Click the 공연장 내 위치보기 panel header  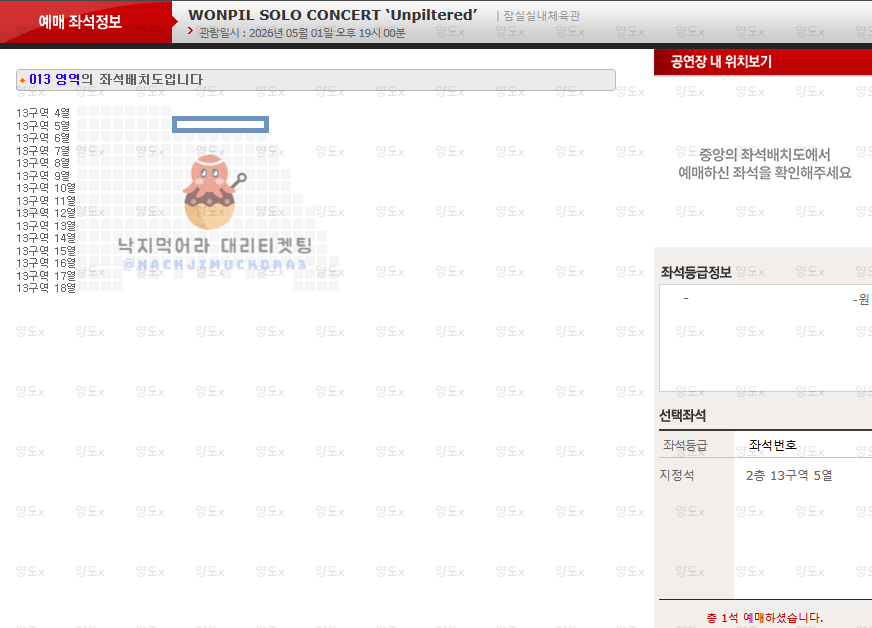coord(763,62)
